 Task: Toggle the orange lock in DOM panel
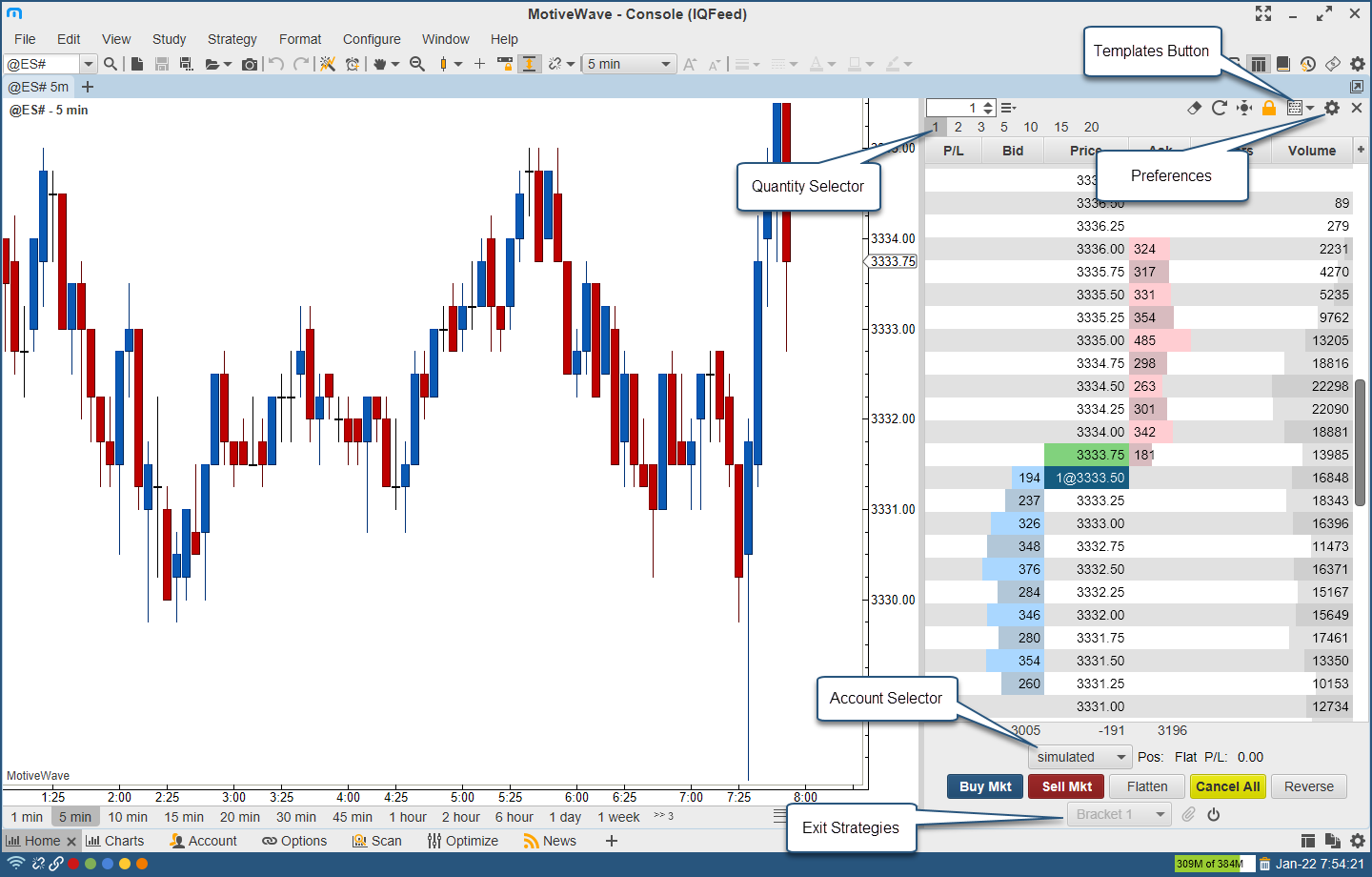click(x=1269, y=108)
